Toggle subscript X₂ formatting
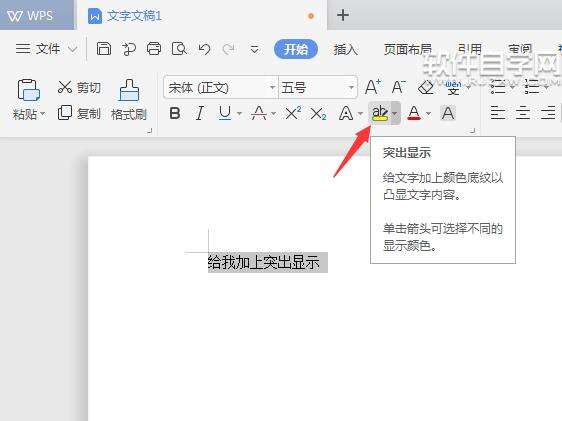The image size is (562, 421). coord(318,114)
